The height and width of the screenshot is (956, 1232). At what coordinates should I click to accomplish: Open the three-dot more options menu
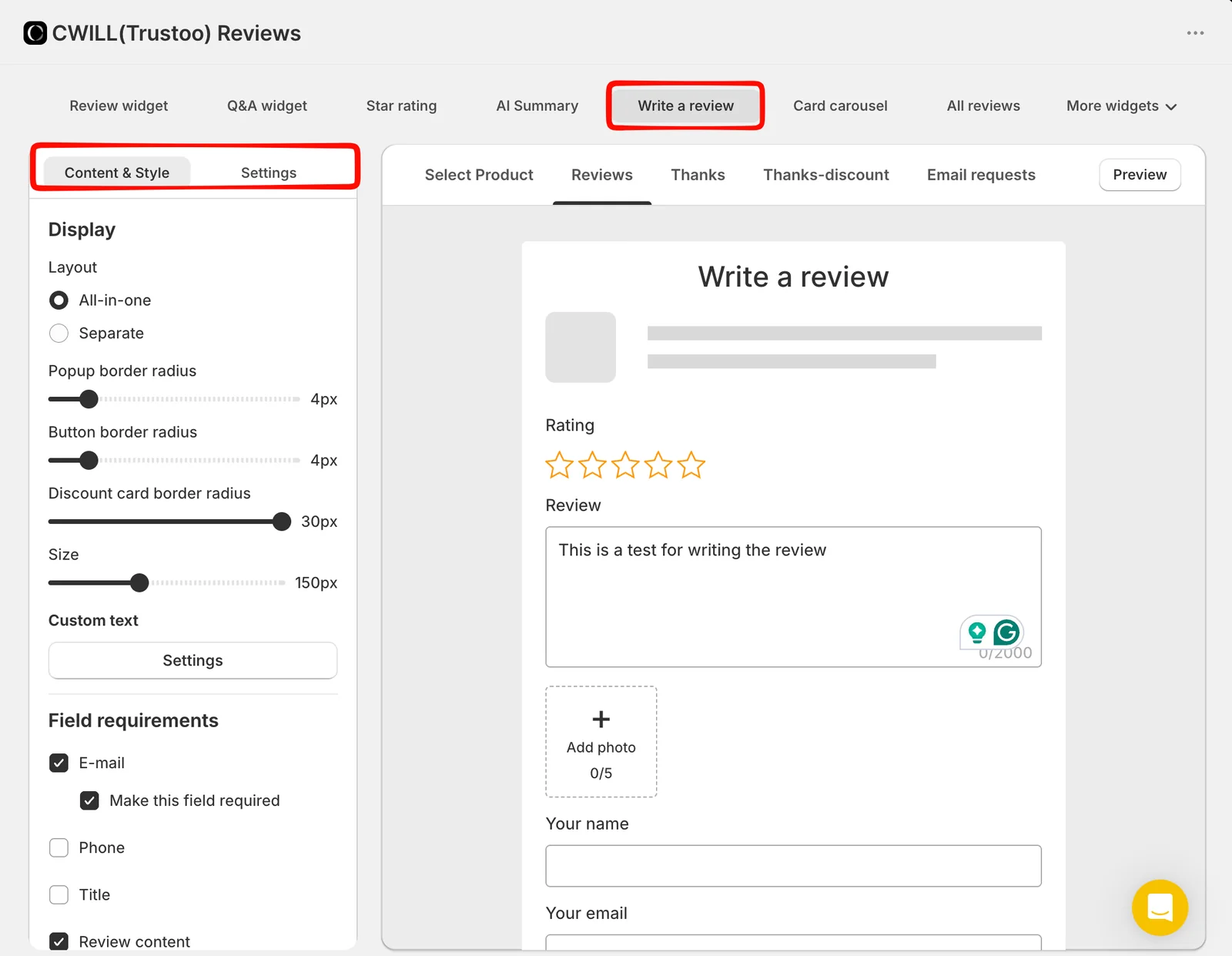tap(1195, 33)
